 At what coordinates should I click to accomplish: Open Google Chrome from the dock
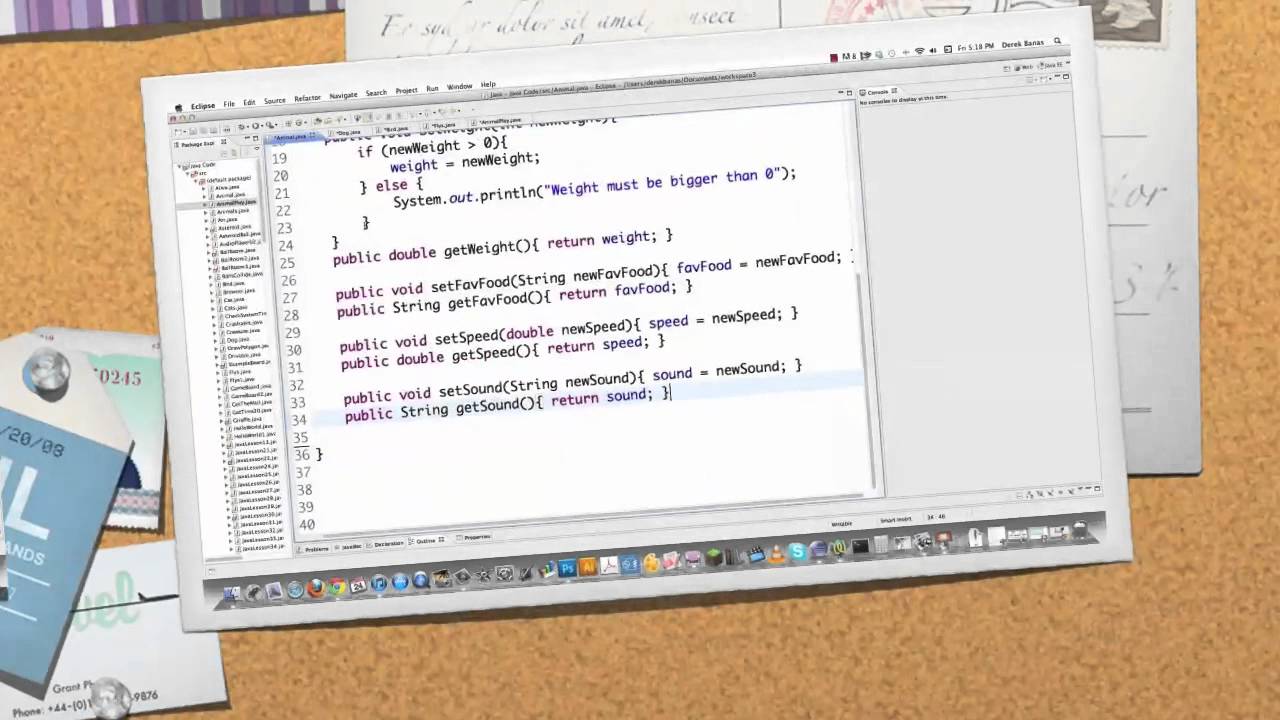click(x=337, y=586)
